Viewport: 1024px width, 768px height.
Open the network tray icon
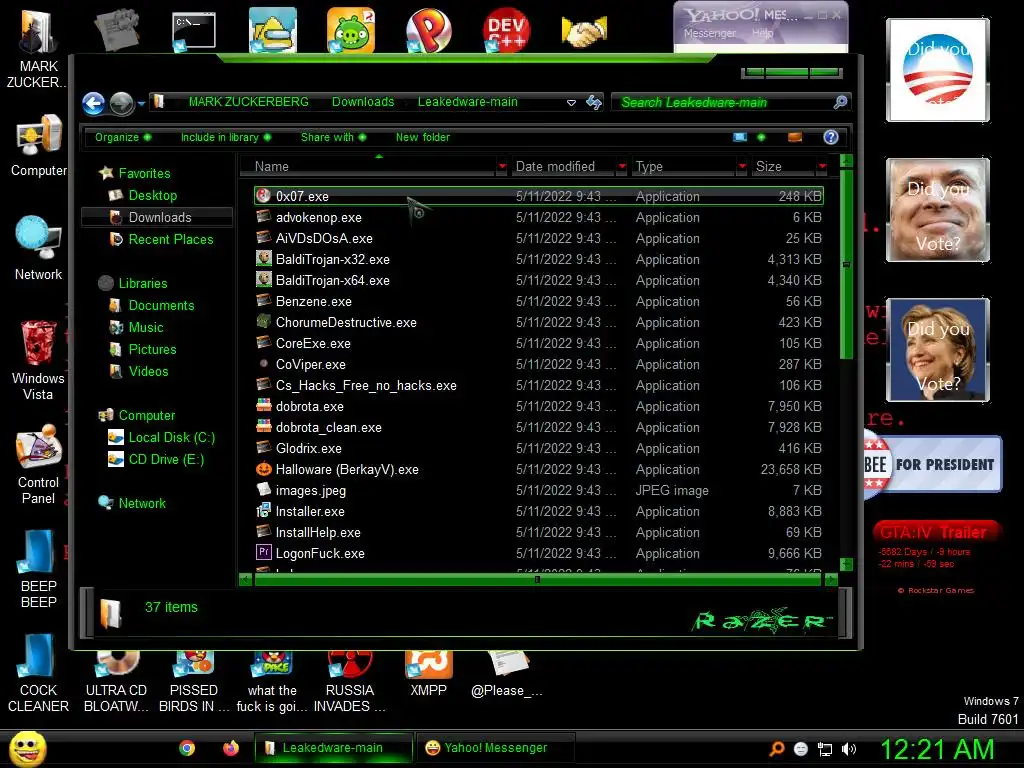[x=825, y=749]
